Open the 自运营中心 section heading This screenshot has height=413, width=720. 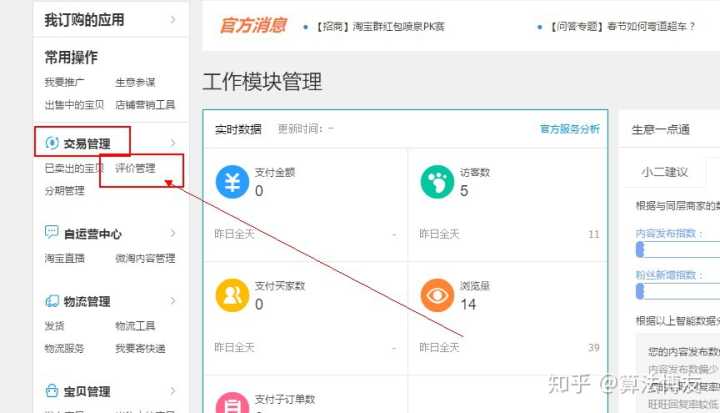pyautogui.click(x=92, y=234)
